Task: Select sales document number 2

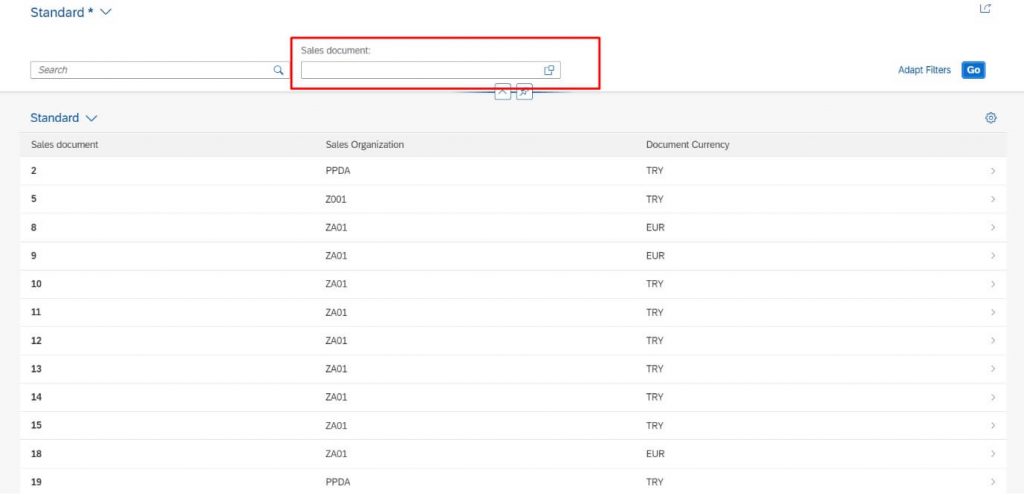Action: (x=33, y=171)
